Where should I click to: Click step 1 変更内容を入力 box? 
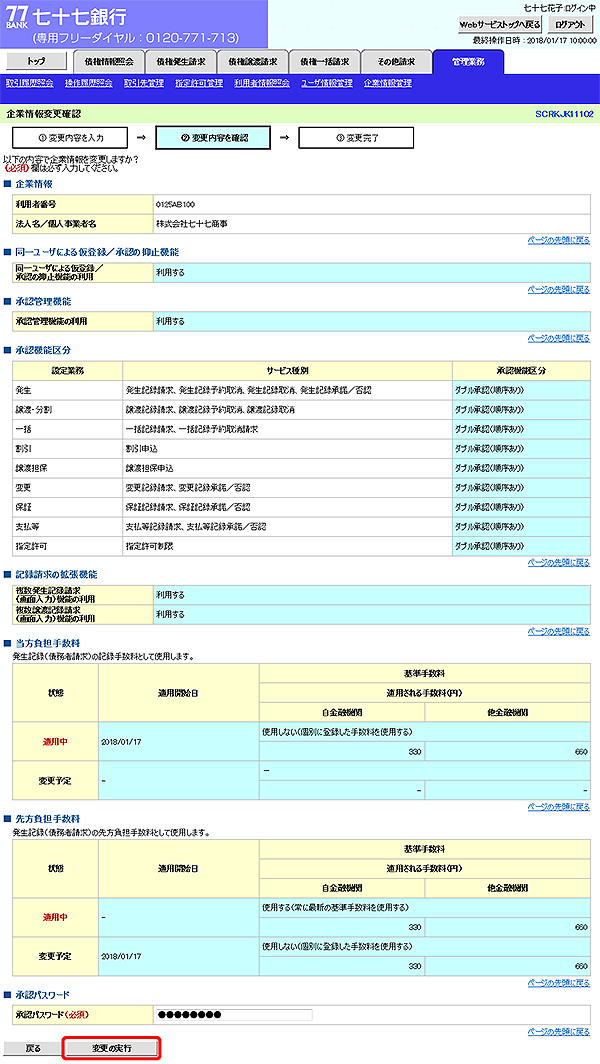pyautogui.click(x=70, y=138)
